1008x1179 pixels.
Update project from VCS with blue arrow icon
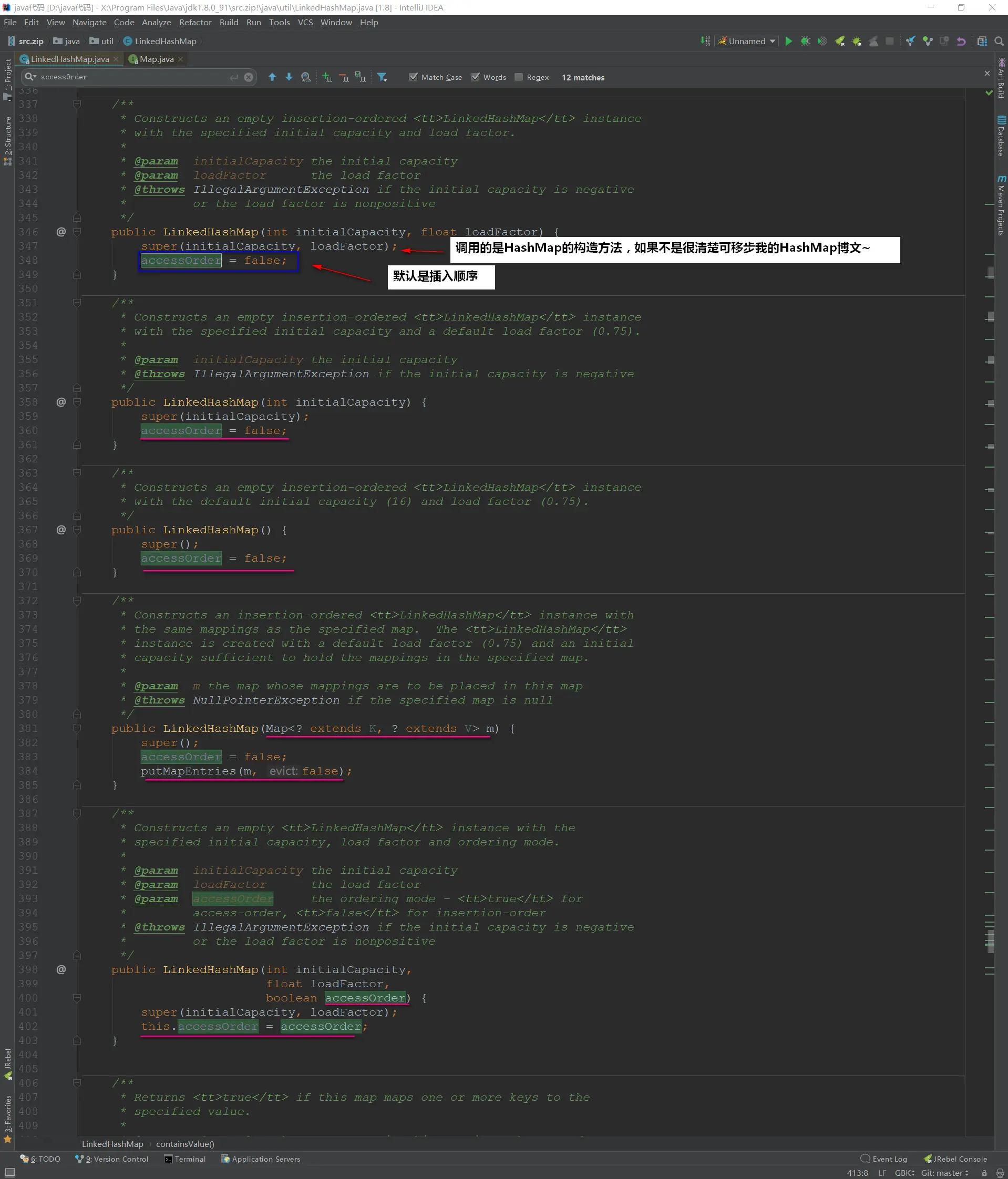pyautogui.click(x=911, y=41)
